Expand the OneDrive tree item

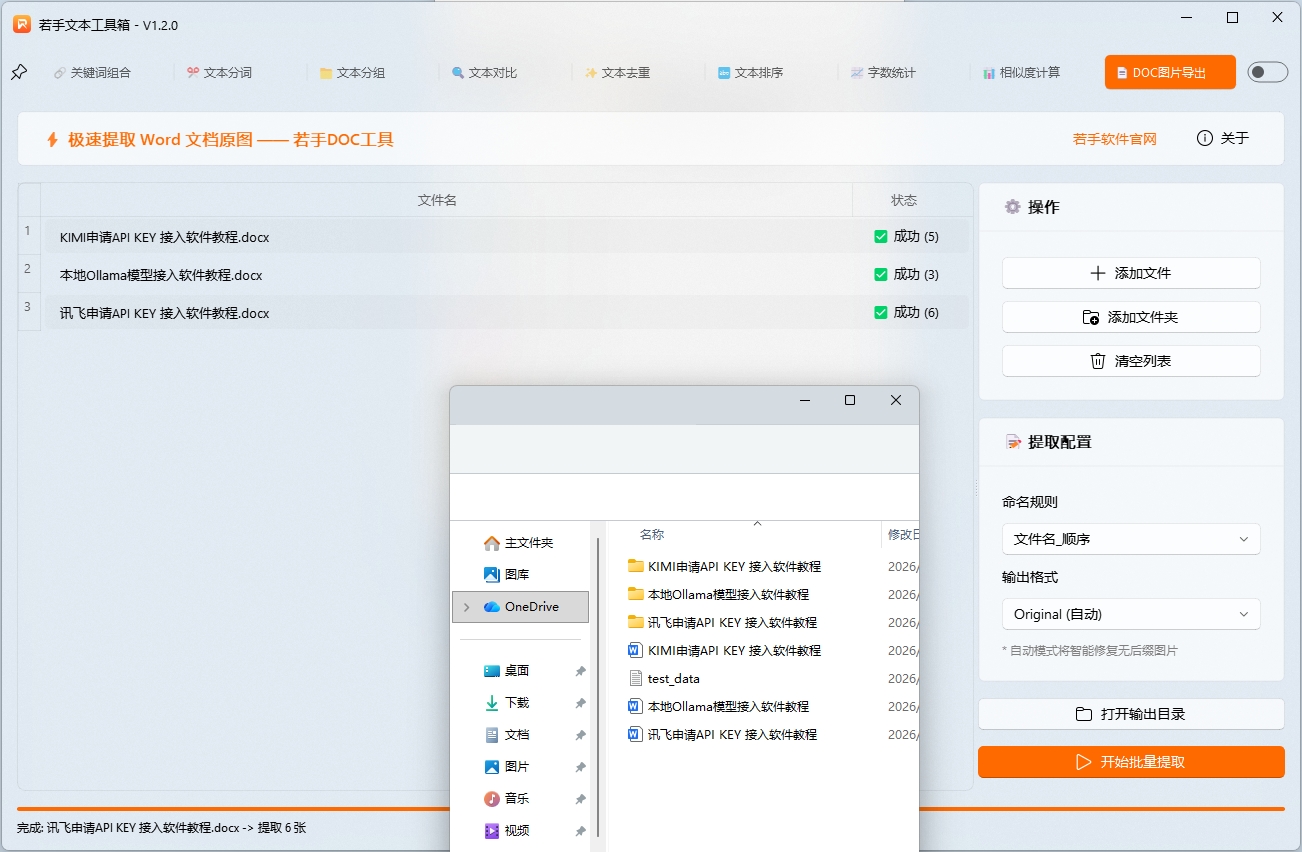click(x=466, y=606)
